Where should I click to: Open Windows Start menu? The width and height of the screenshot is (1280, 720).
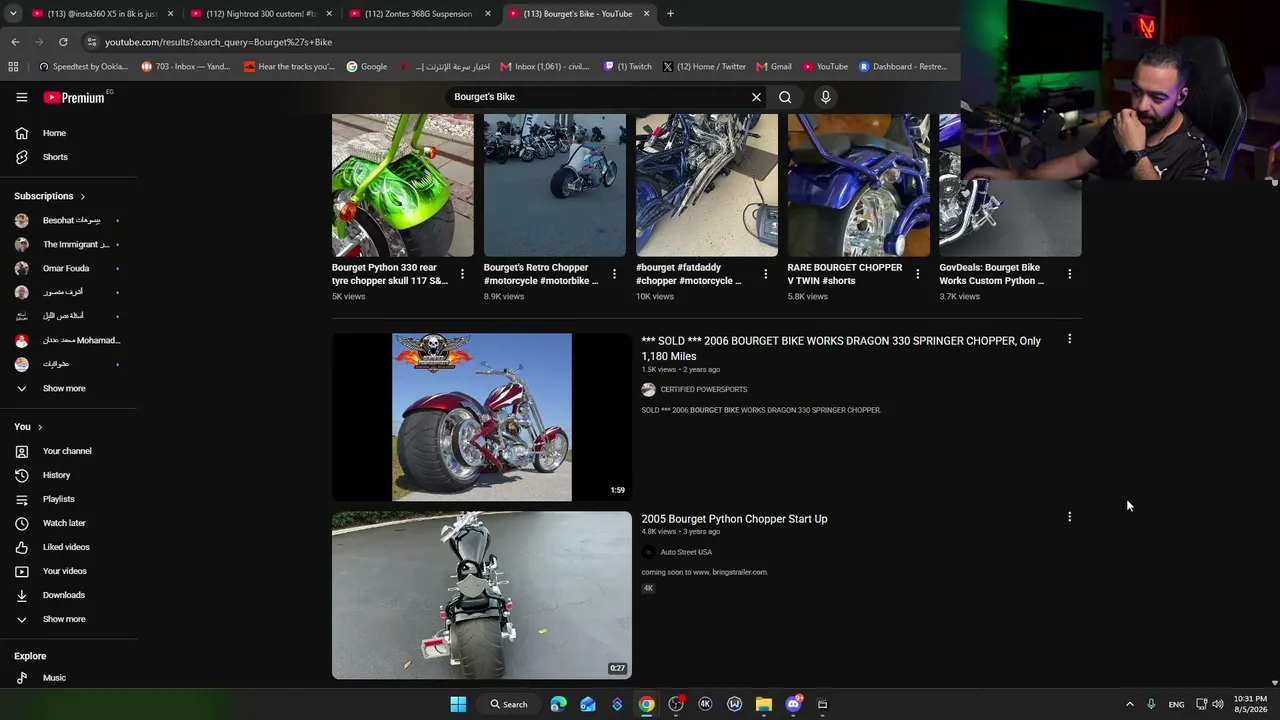click(458, 704)
